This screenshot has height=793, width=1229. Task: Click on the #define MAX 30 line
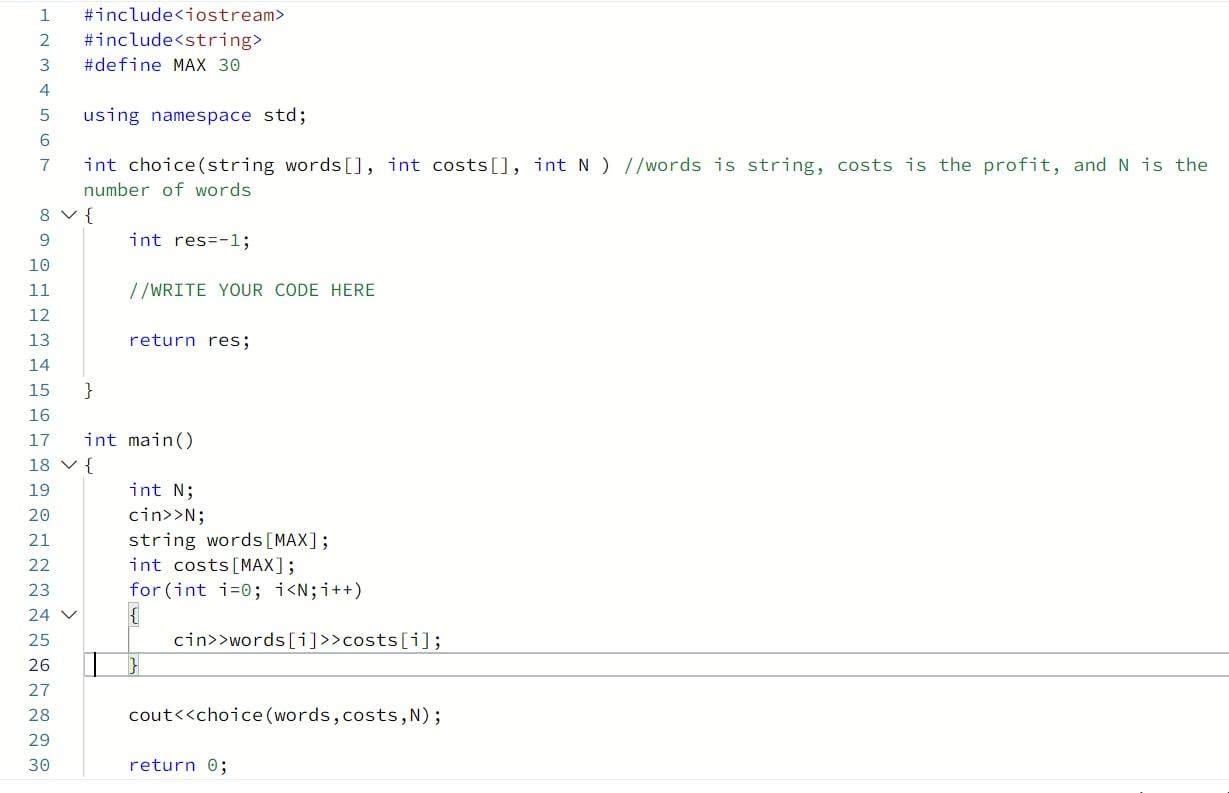(x=162, y=65)
